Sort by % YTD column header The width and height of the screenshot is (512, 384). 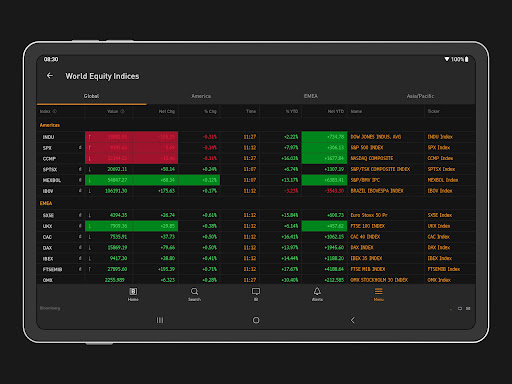[292, 111]
